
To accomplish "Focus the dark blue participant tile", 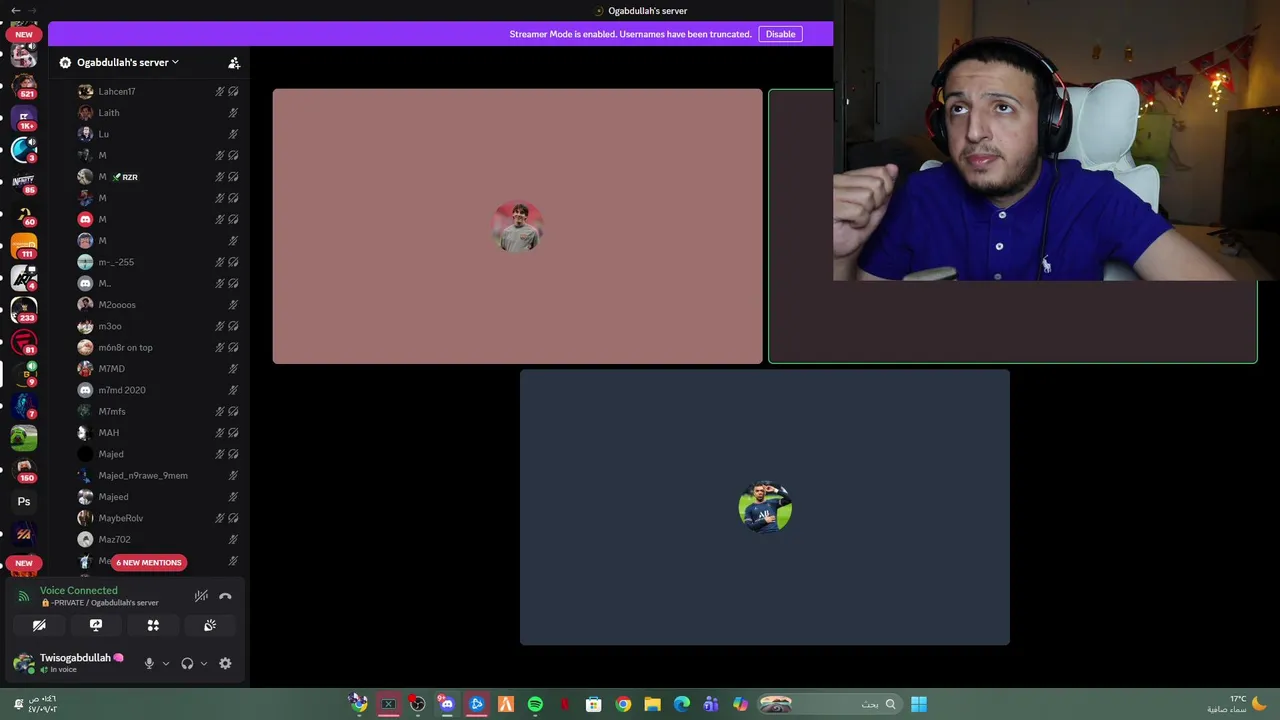I will 765,507.
